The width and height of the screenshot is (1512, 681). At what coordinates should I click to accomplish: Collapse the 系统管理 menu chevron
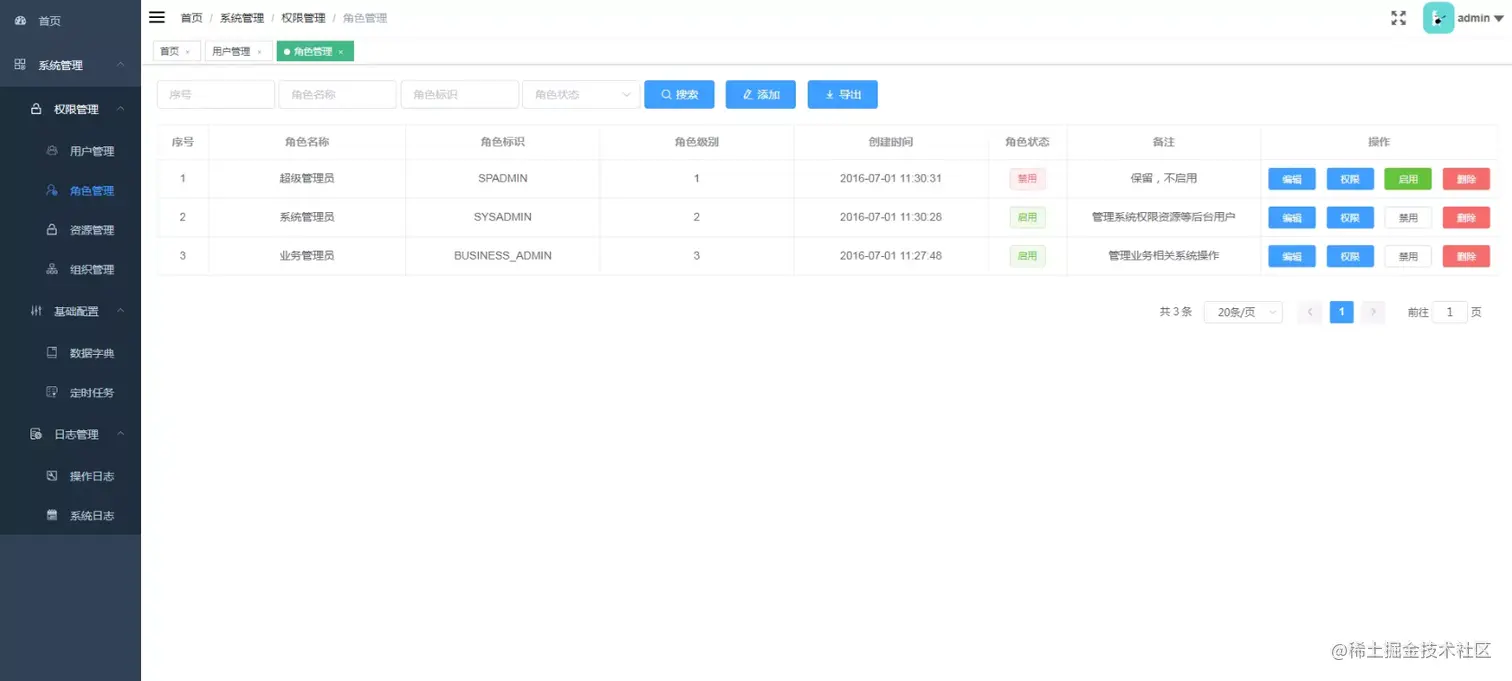pos(120,65)
